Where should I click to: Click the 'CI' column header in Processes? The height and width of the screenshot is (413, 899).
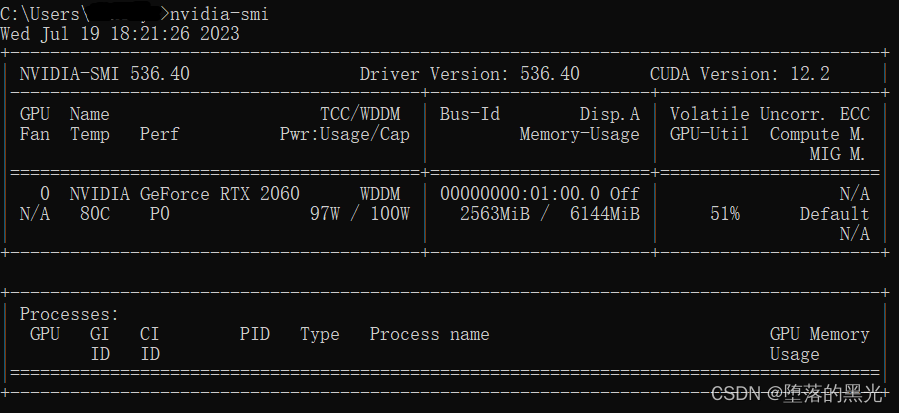tap(150, 334)
